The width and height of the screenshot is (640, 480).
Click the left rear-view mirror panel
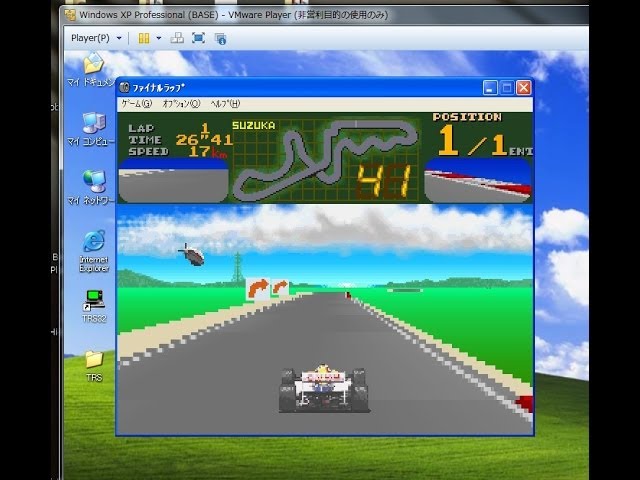coord(173,181)
